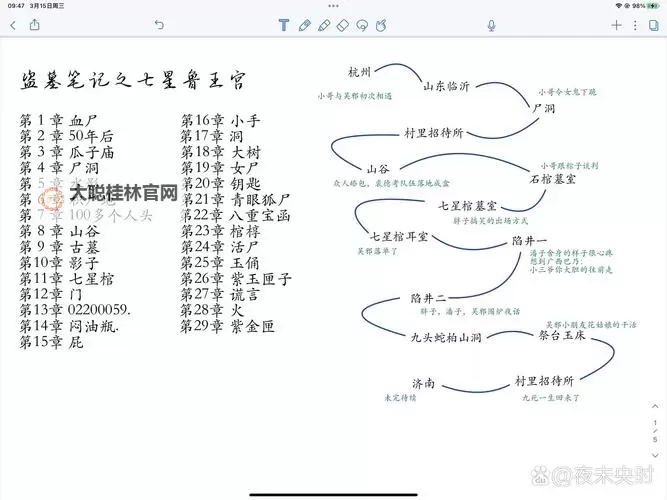Select the Pen tool
This screenshot has height=500, width=667.
[304, 25]
